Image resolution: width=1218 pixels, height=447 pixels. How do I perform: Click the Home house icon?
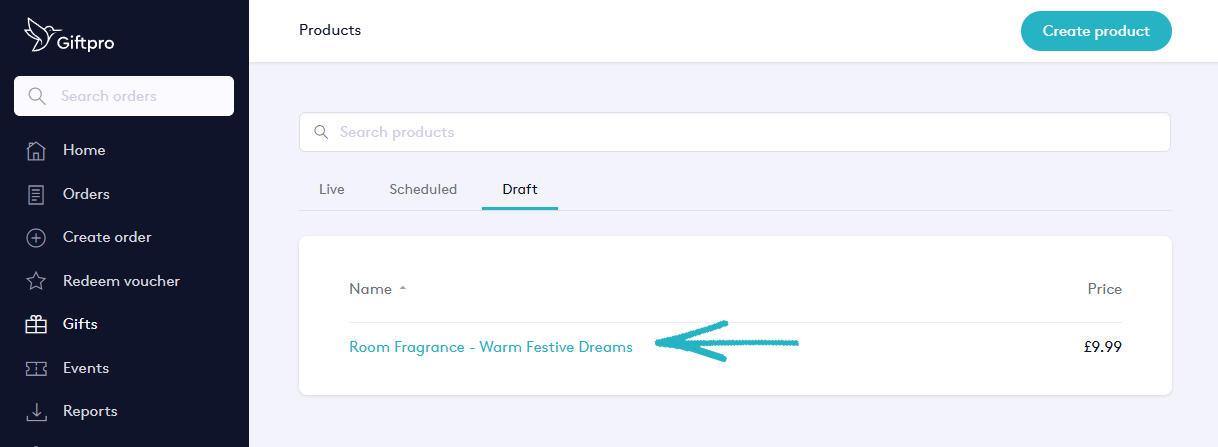(36, 151)
